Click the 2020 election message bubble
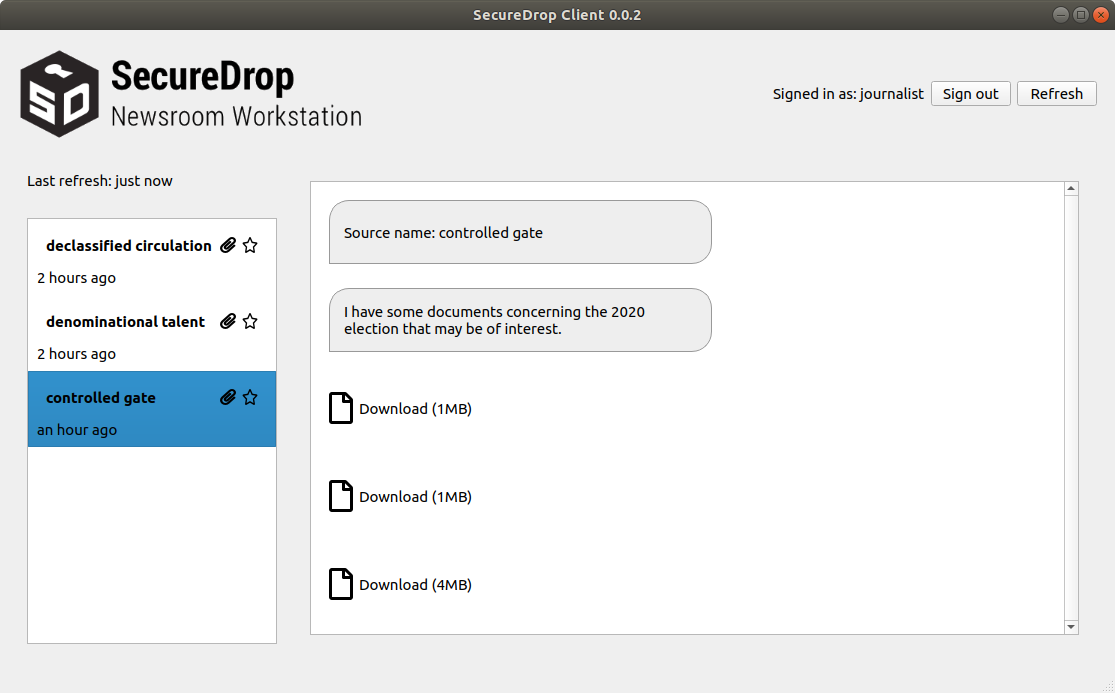 520,320
